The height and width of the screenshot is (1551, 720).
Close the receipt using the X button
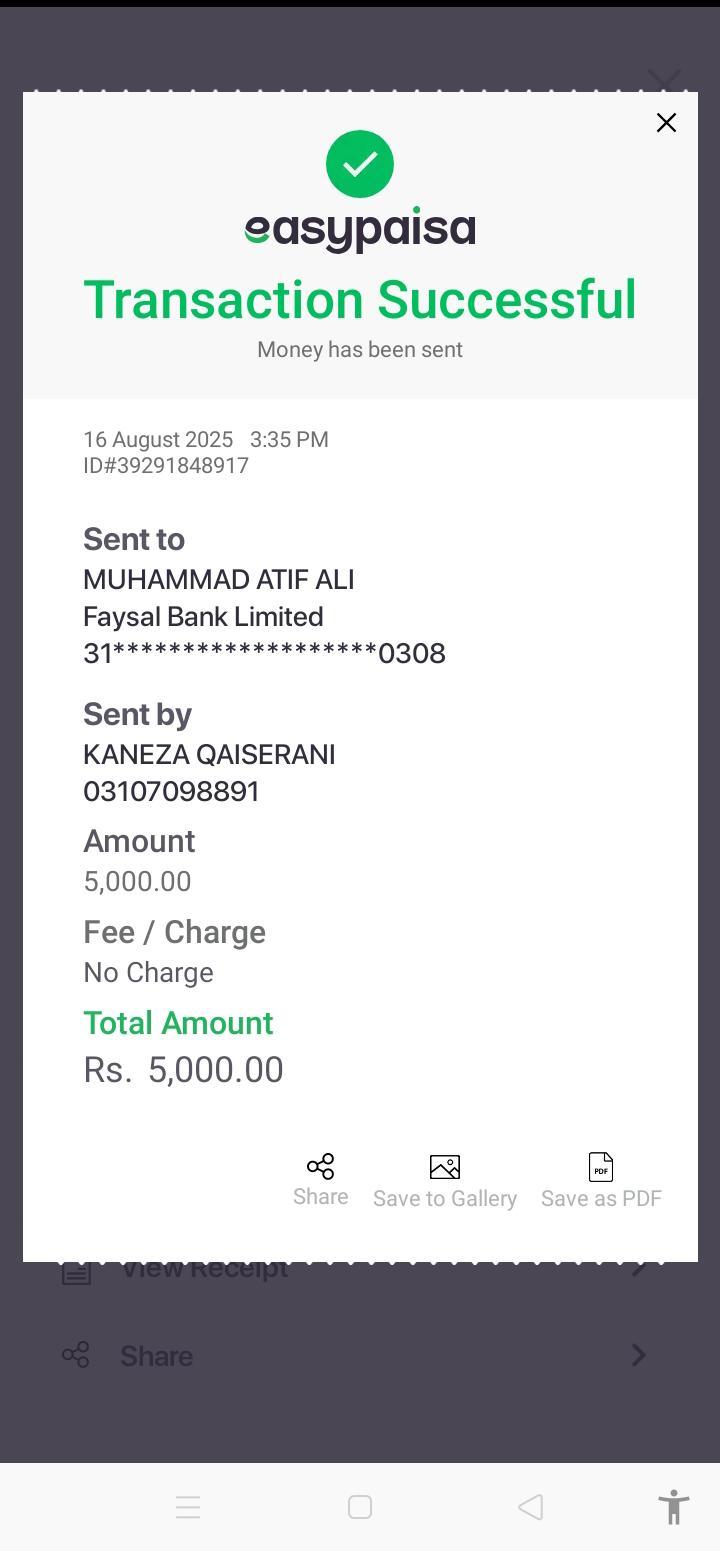click(666, 122)
